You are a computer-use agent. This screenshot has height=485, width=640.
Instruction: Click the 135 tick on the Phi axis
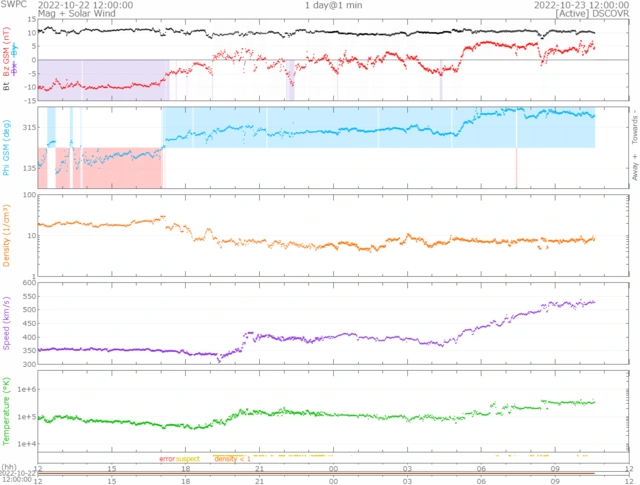(29, 168)
